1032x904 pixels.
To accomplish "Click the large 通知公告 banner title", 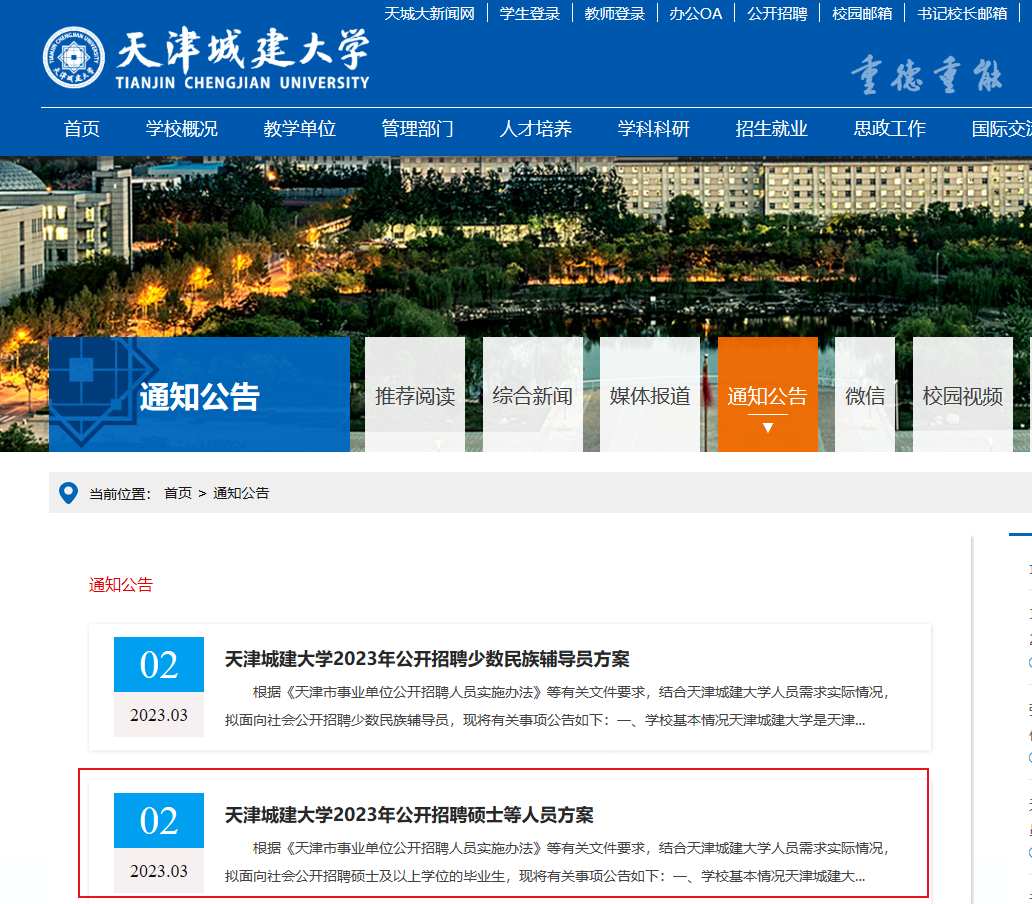I will click(199, 397).
